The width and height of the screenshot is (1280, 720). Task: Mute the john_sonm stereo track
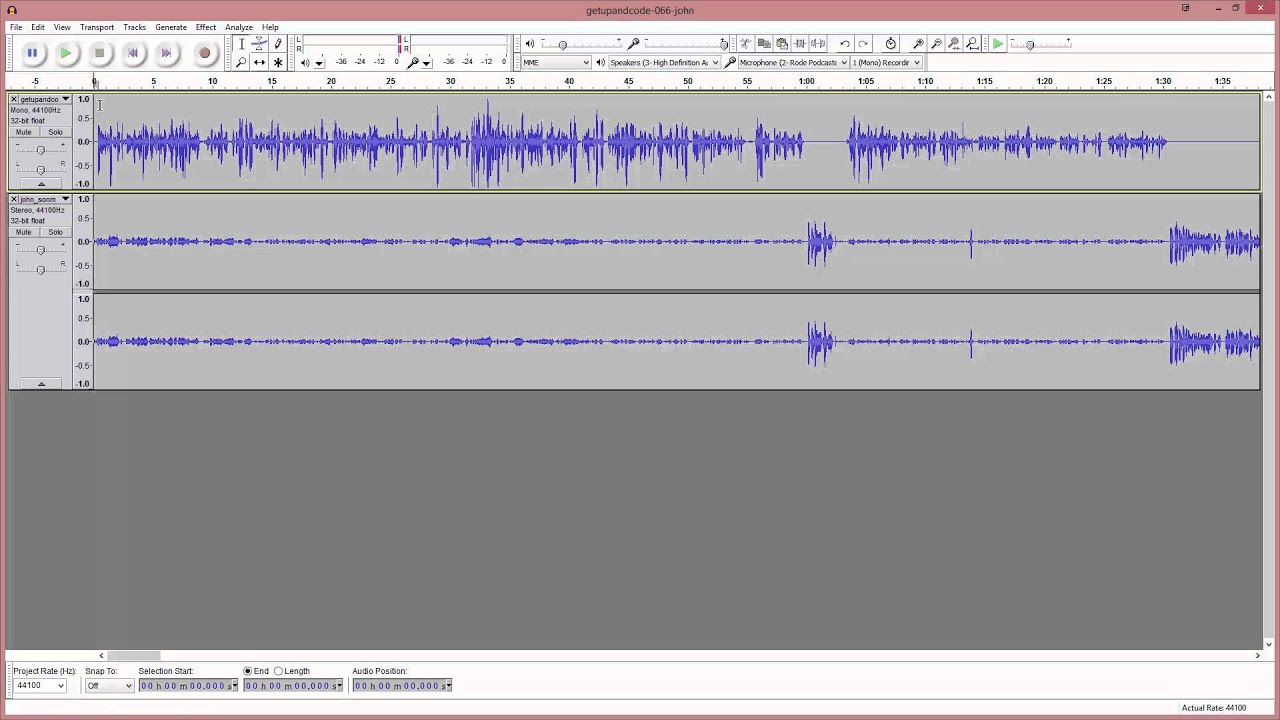tap(23, 232)
